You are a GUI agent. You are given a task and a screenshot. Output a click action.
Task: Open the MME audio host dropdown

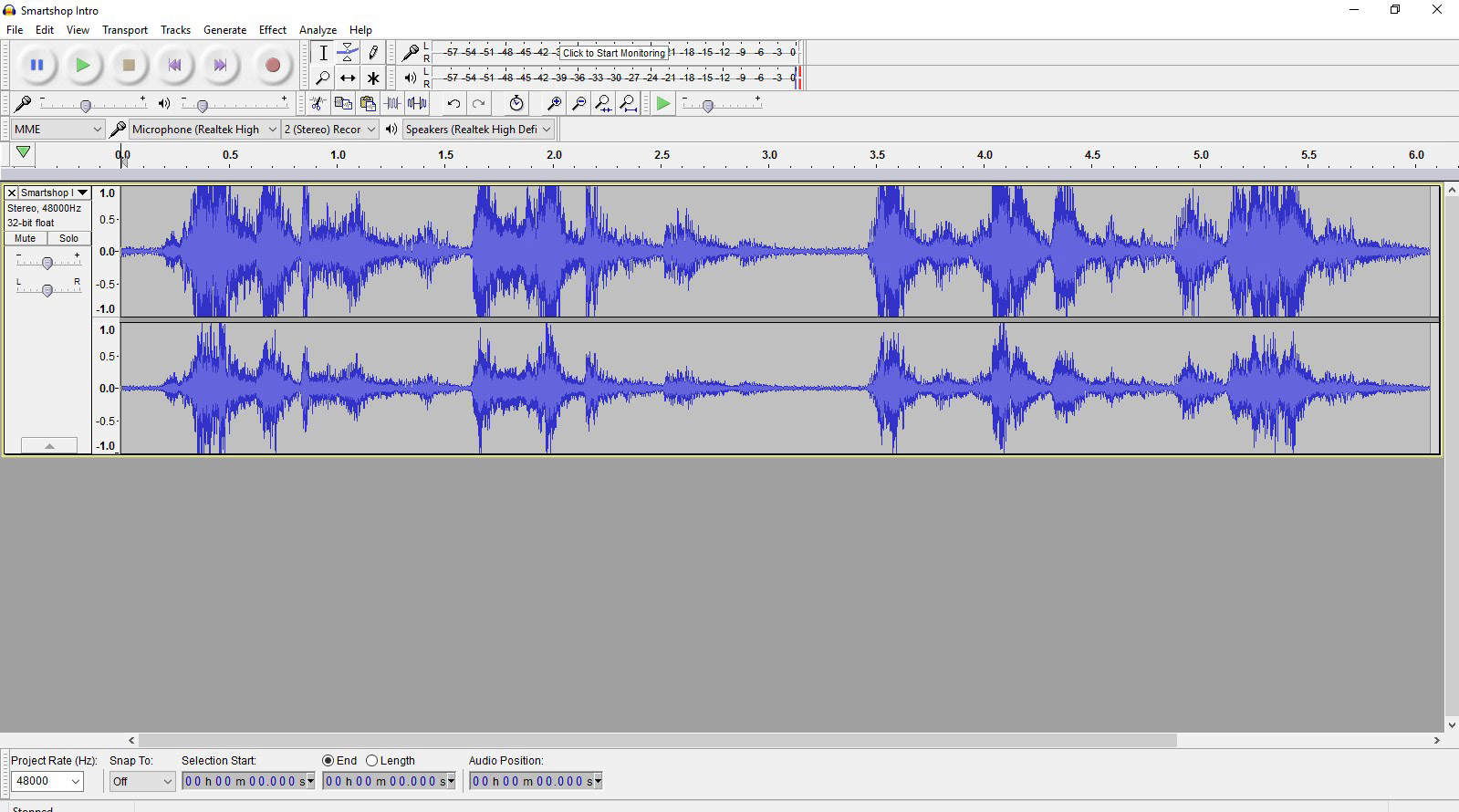point(57,129)
